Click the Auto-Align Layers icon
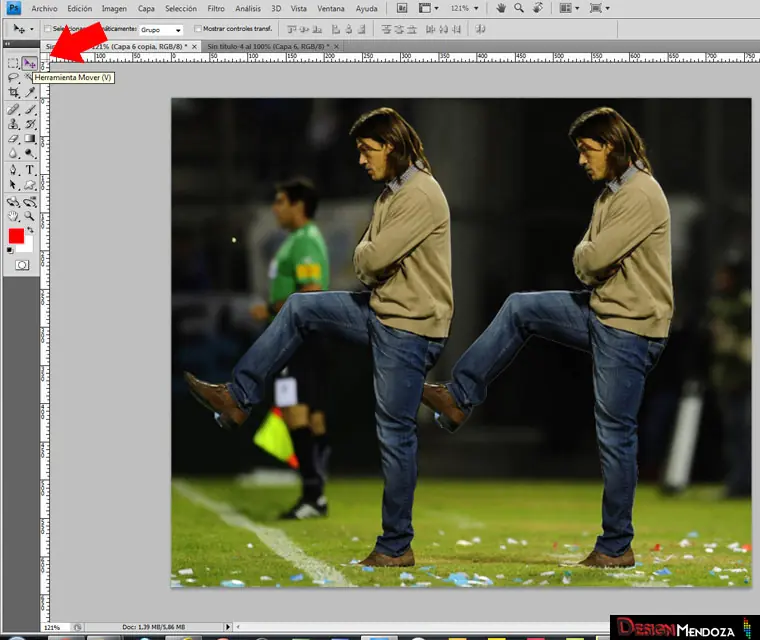The image size is (760, 640). 480,30
